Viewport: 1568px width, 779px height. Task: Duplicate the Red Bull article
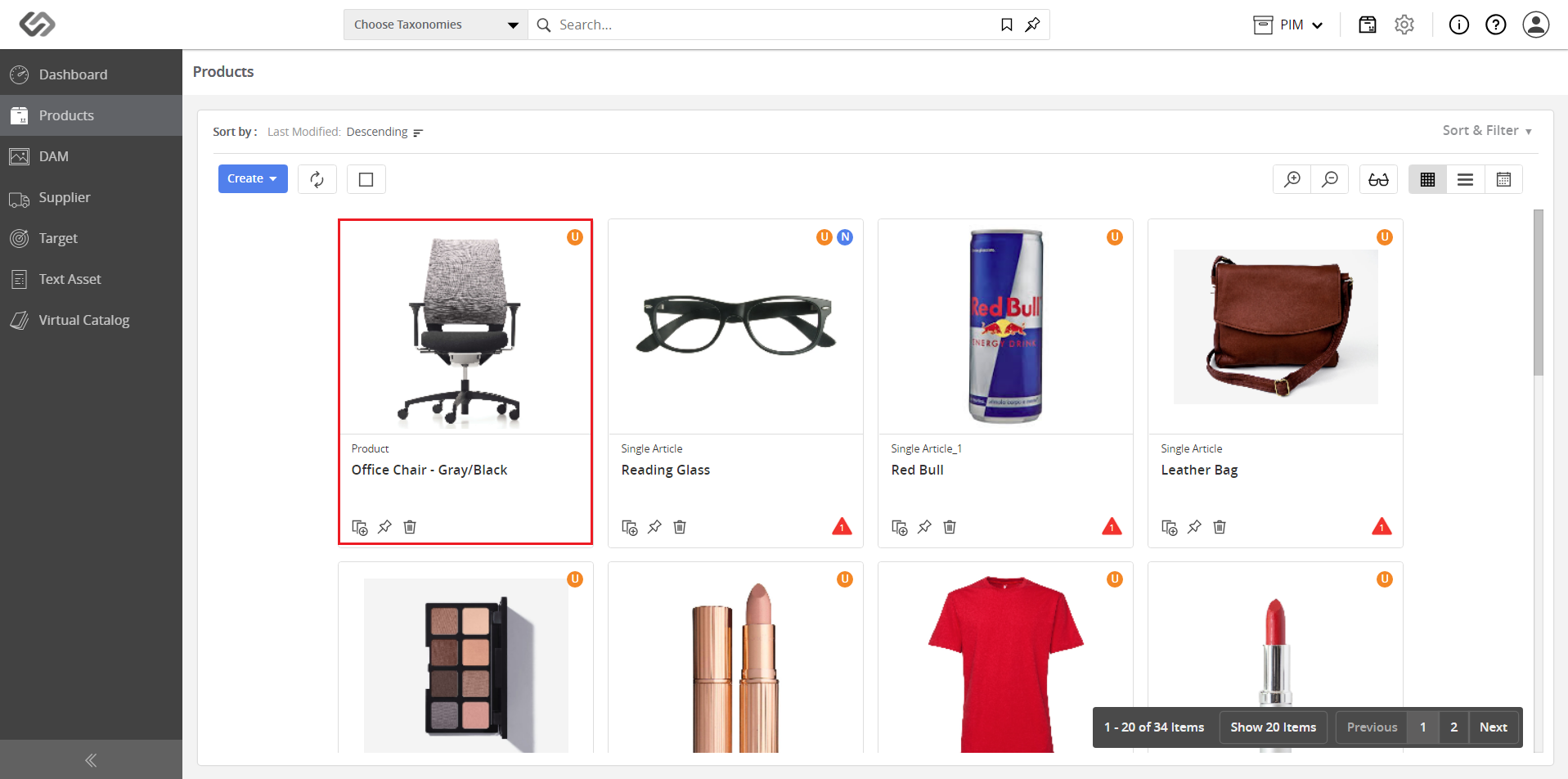coord(899,527)
